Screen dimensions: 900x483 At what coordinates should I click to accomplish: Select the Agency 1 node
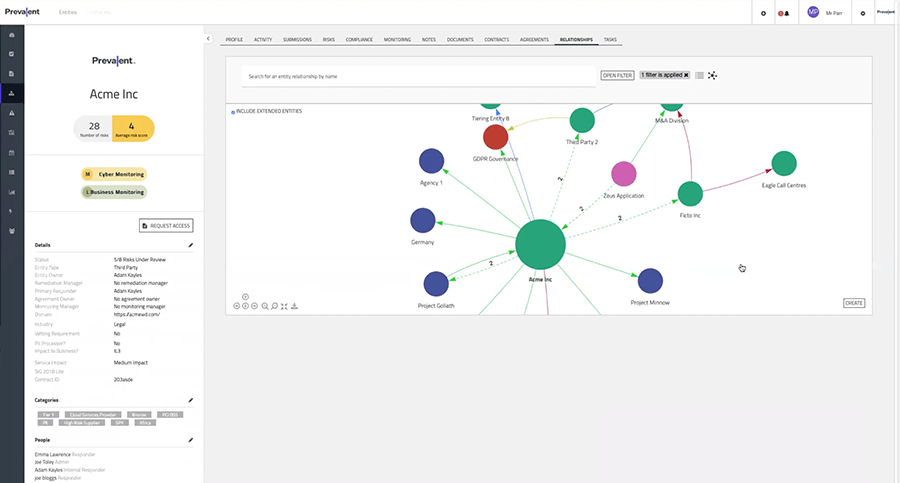tap(431, 161)
